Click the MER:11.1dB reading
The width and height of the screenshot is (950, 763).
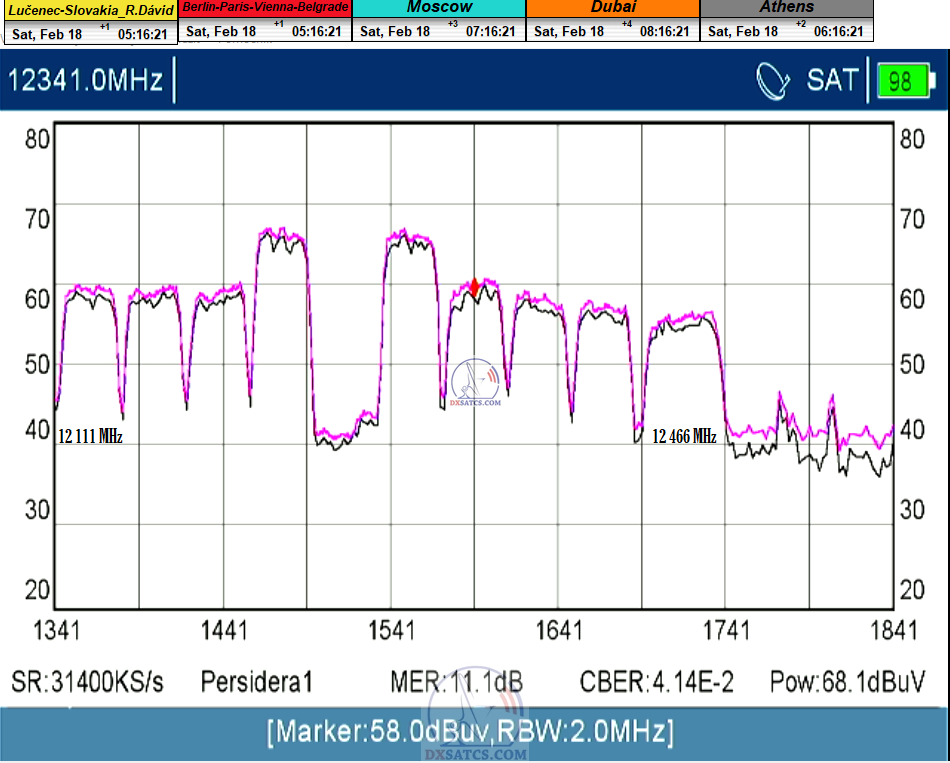click(456, 682)
